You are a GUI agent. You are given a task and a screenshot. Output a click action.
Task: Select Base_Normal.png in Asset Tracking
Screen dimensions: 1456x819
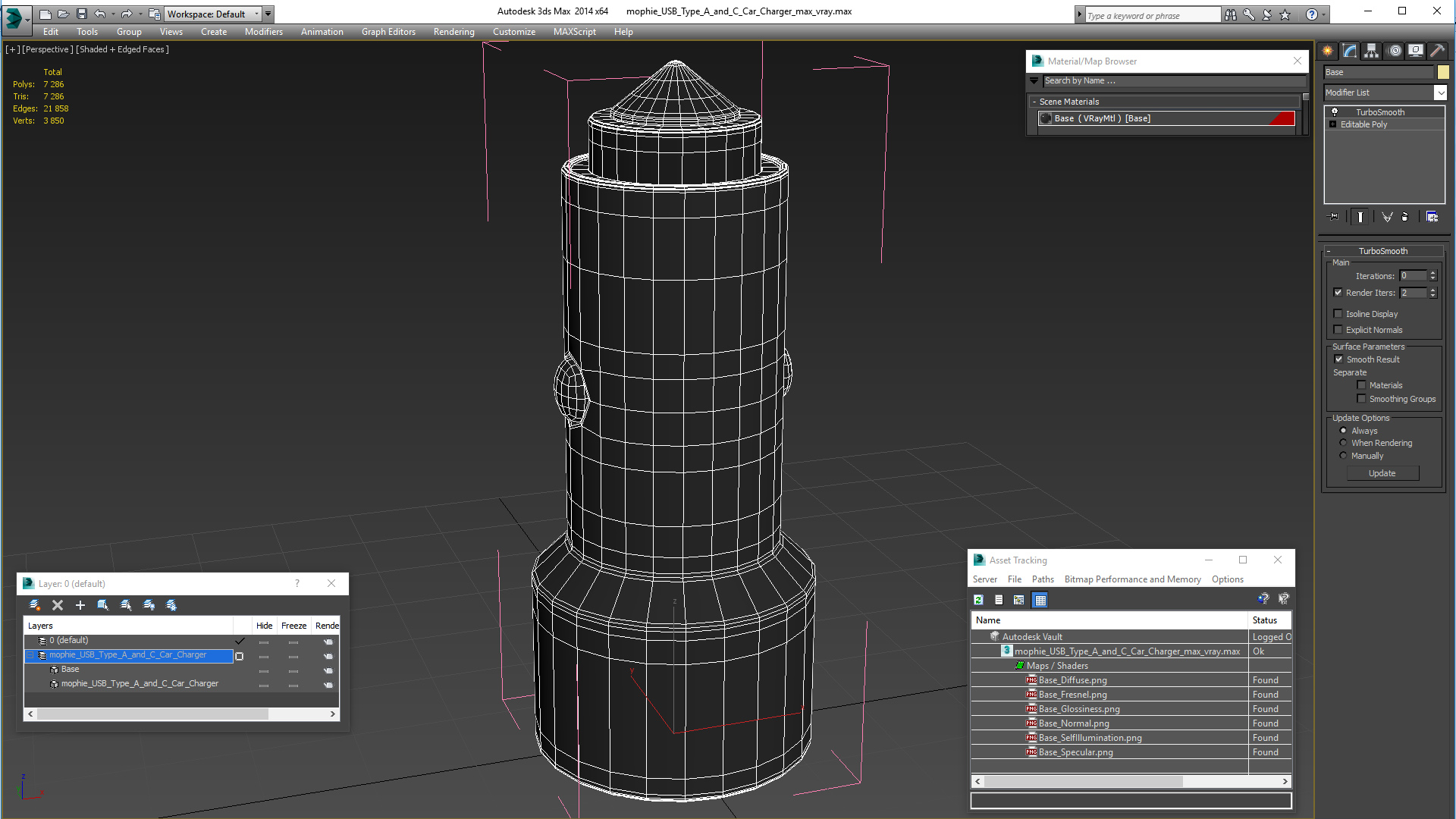1074,723
